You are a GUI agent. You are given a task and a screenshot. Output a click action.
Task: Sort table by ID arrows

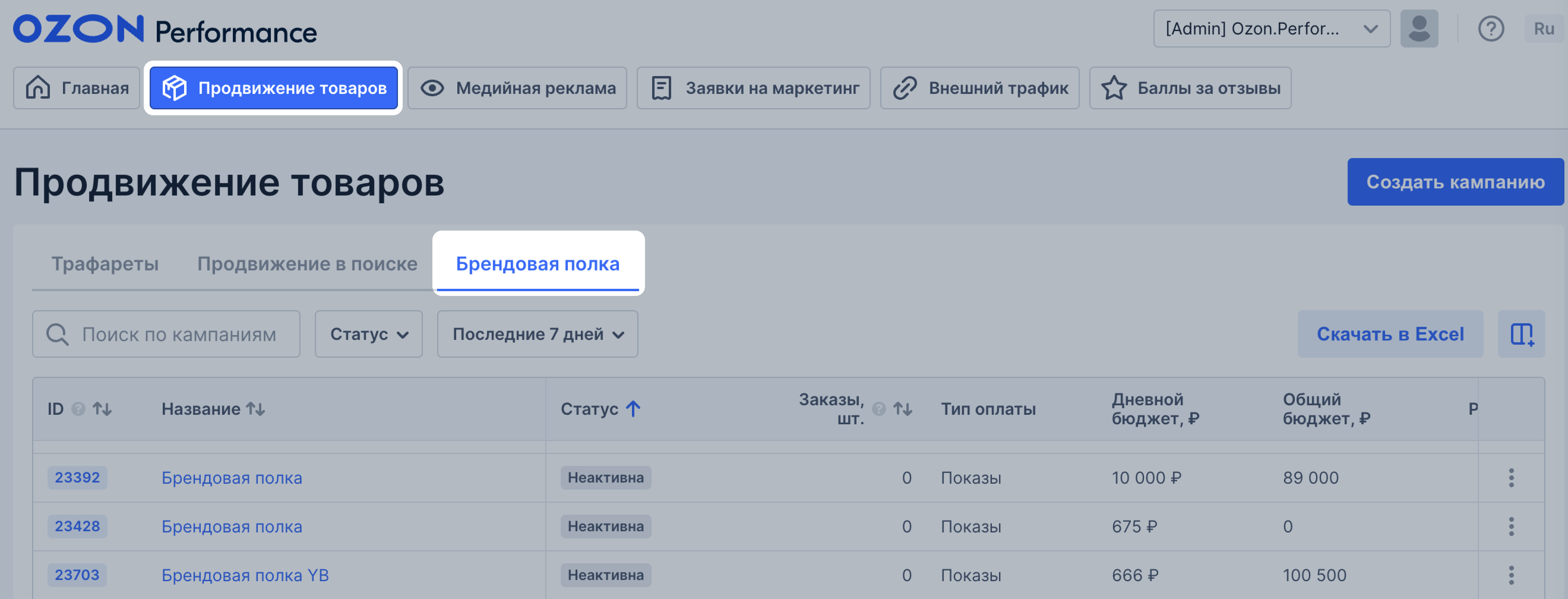(x=102, y=409)
